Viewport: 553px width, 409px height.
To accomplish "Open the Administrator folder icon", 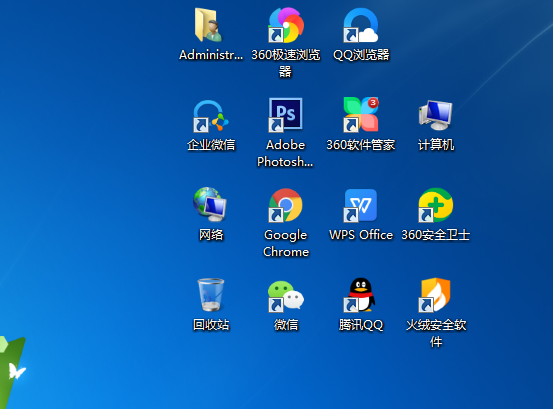I will tap(209, 25).
